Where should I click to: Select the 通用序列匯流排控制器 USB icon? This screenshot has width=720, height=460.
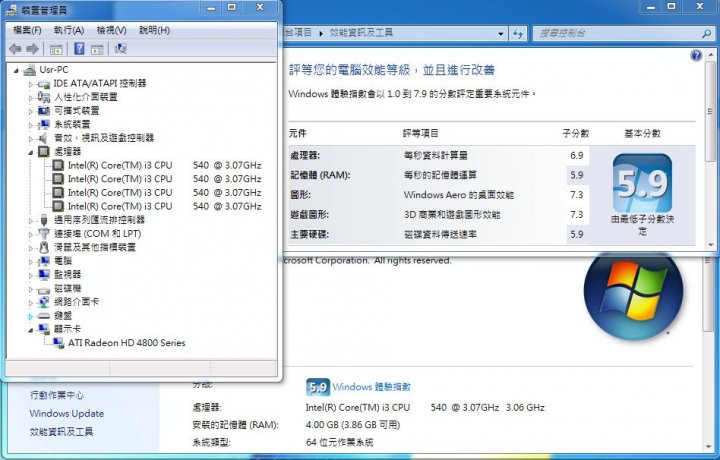click(x=44, y=220)
